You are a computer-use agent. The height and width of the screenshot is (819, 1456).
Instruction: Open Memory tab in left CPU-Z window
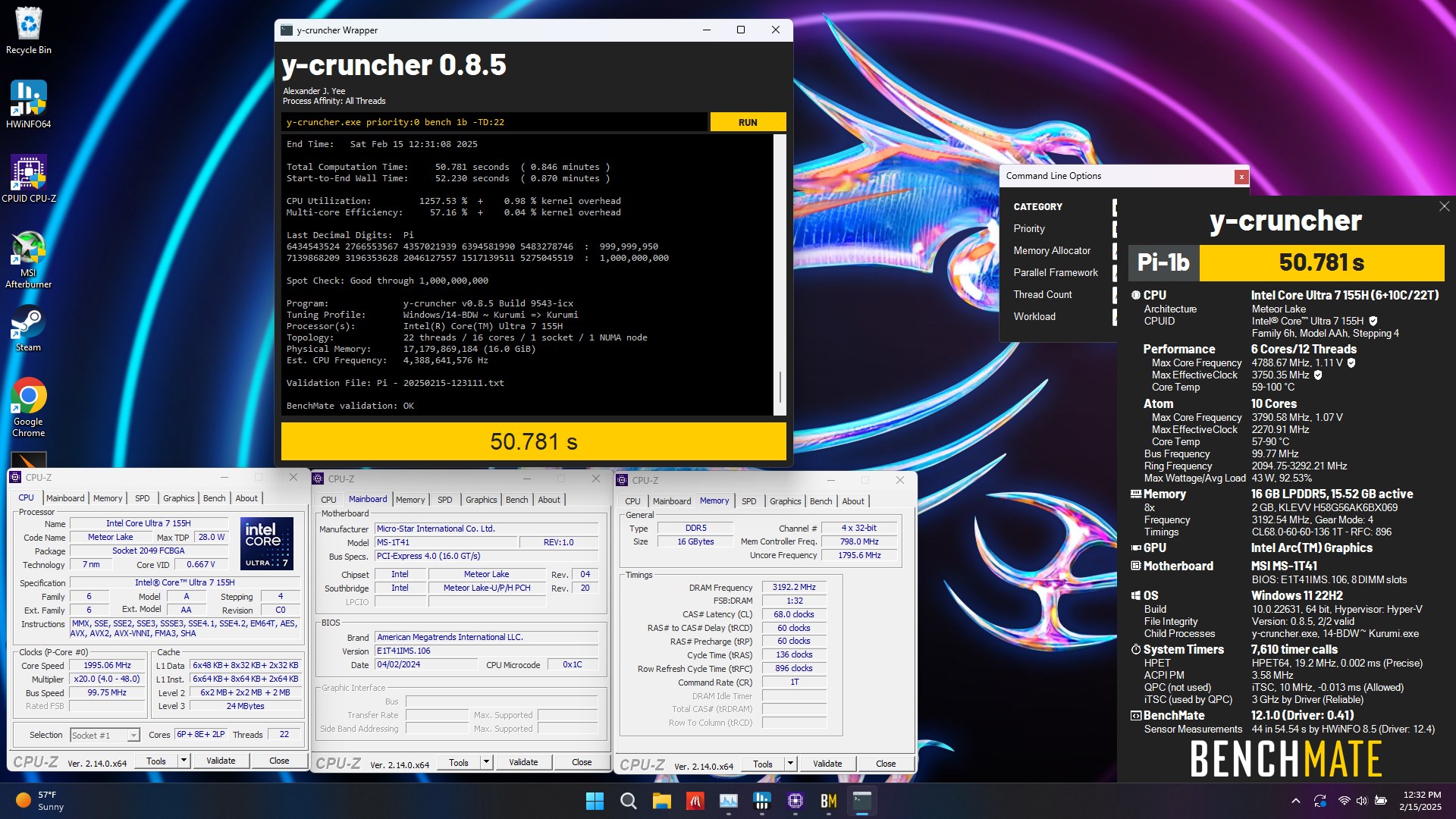(x=108, y=498)
